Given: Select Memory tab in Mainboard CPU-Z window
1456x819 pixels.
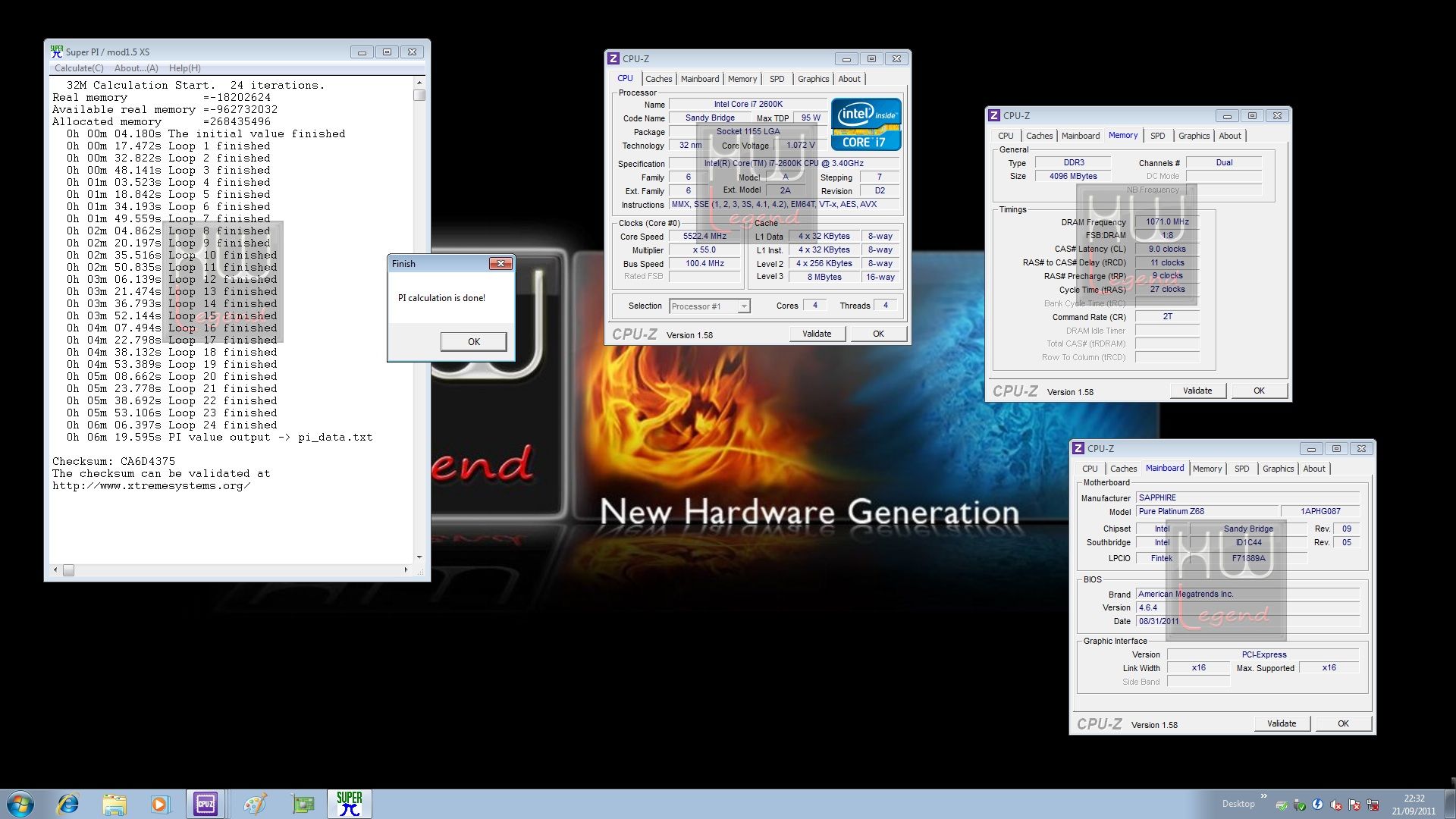Looking at the screenshot, I should tap(1207, 469).
